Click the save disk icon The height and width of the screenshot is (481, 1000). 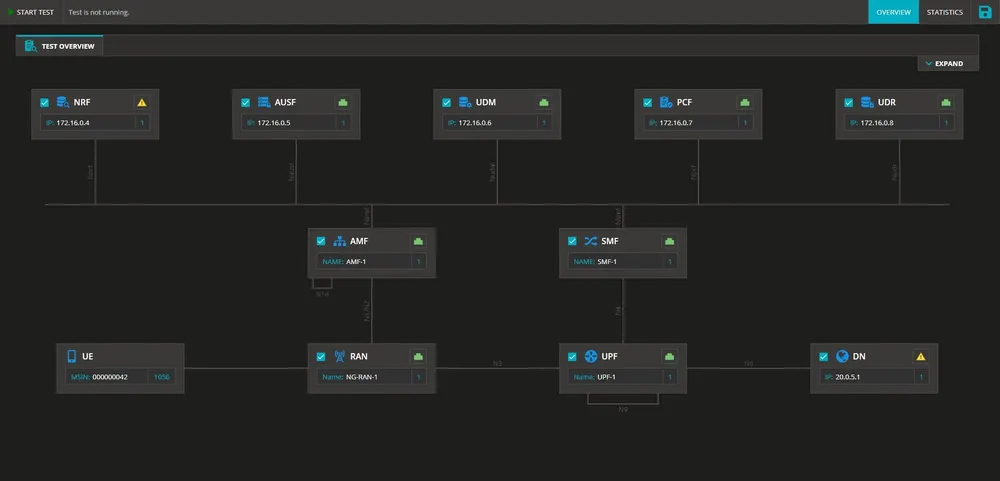[984, 12]
